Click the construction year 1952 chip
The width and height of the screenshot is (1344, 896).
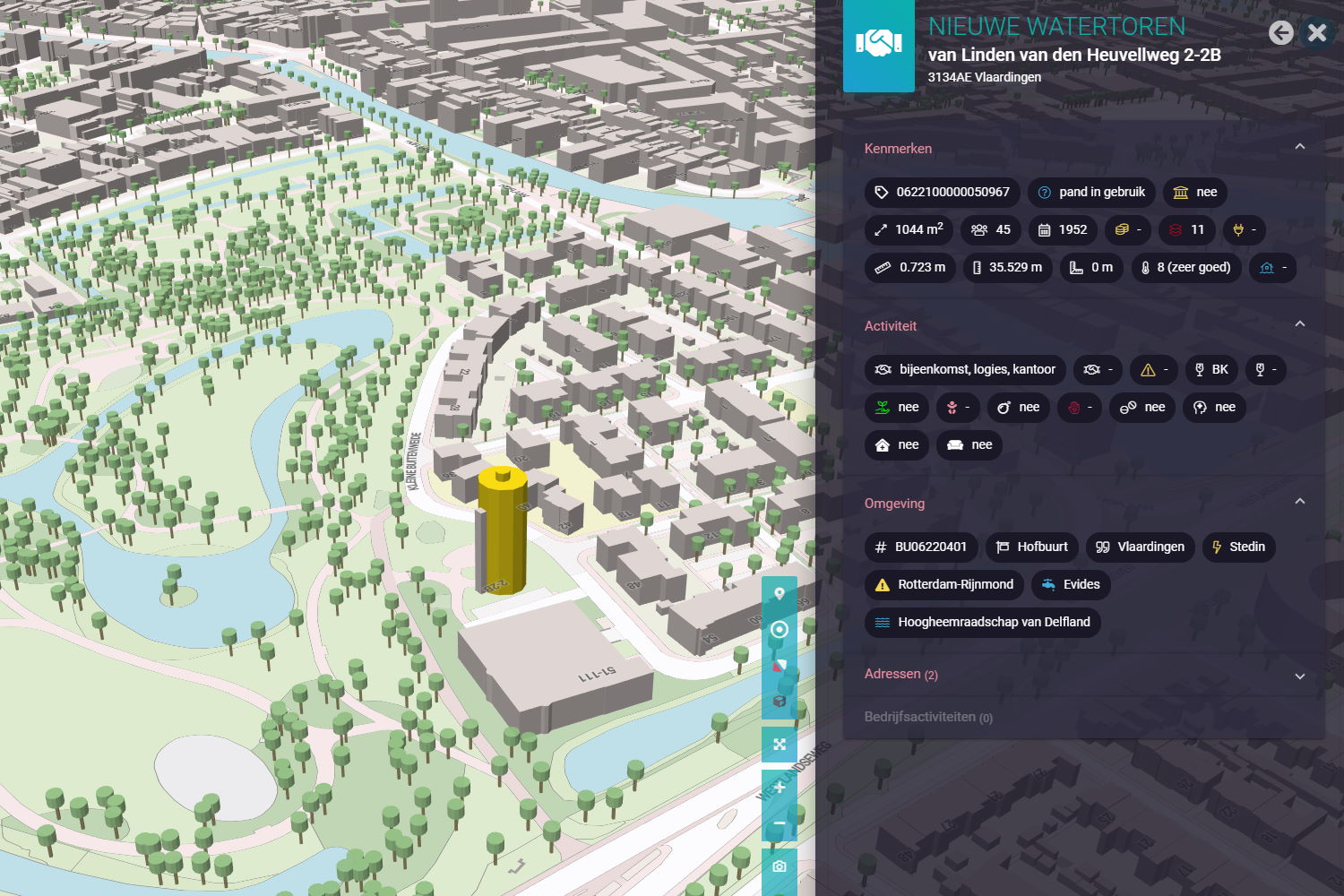[x=1063, y=229]
